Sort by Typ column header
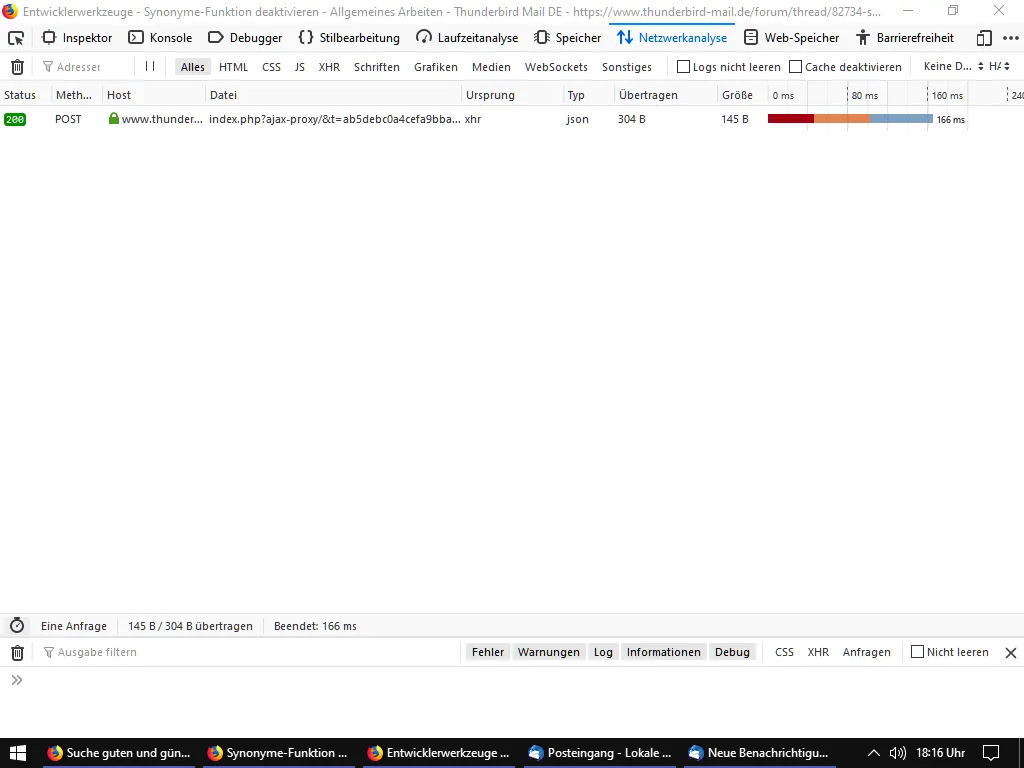The width and height of the screenshot is (1024, 768). point(588,95)
